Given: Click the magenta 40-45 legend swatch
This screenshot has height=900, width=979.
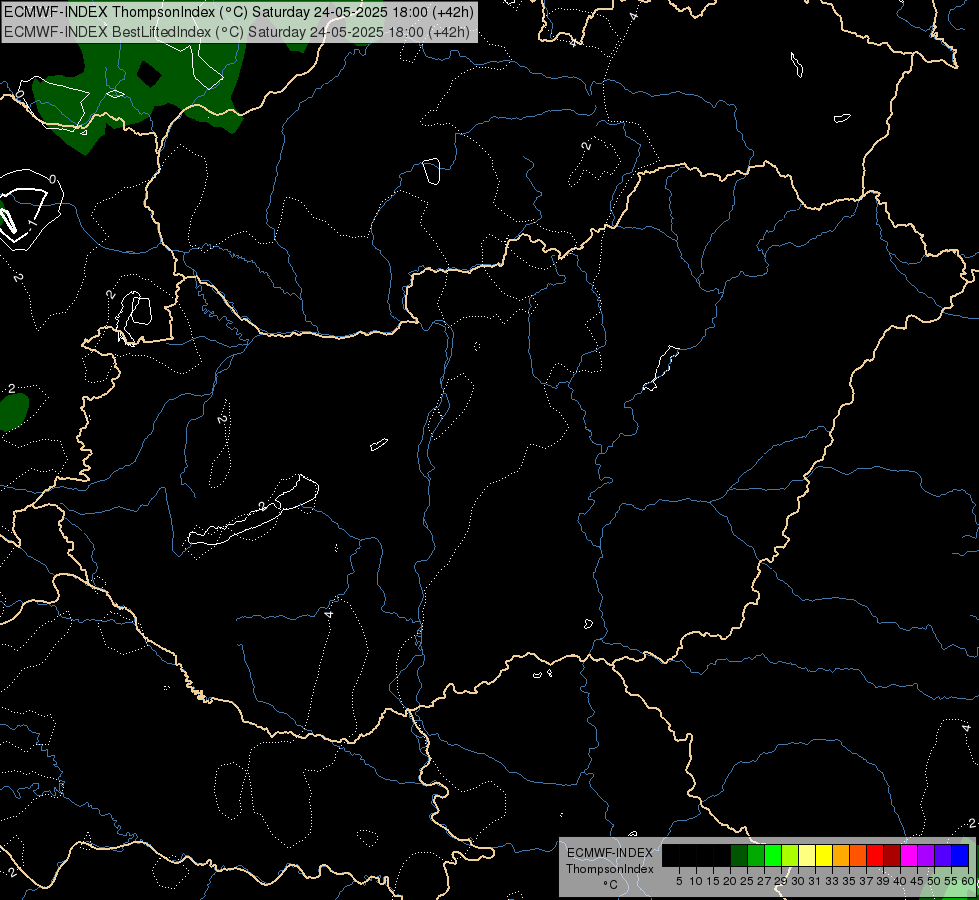Looking at the screenshot, I should pos(909,855).
